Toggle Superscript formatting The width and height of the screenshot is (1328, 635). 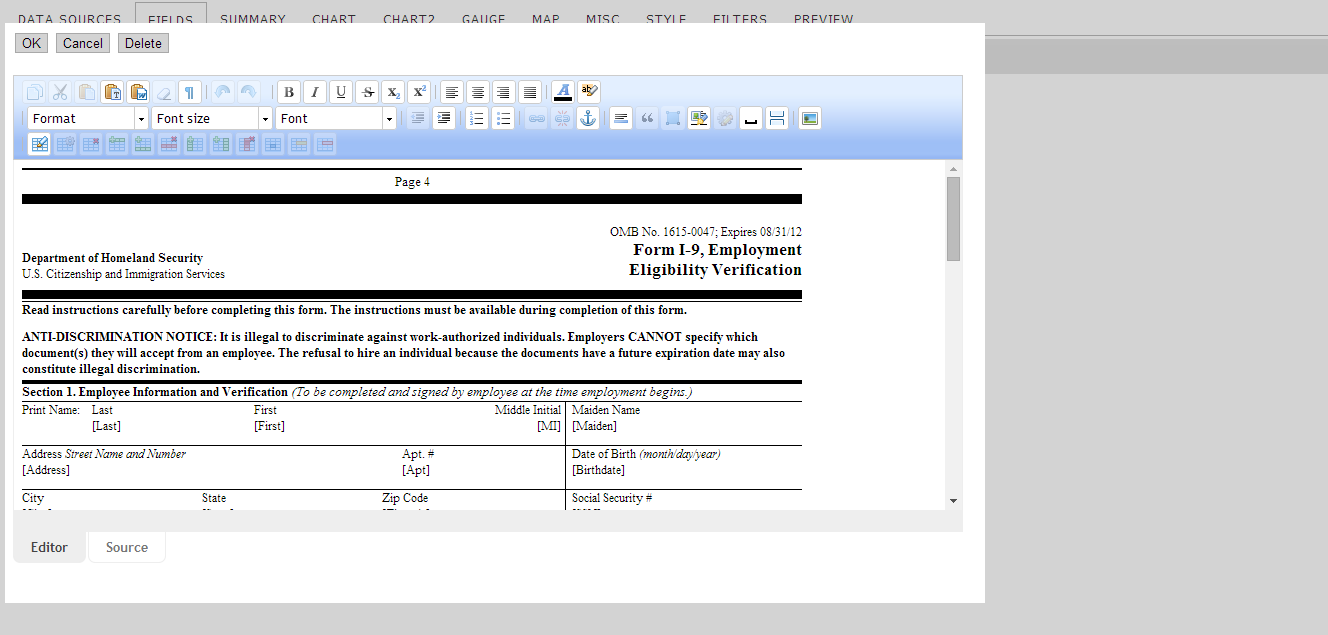coord(419,92)
